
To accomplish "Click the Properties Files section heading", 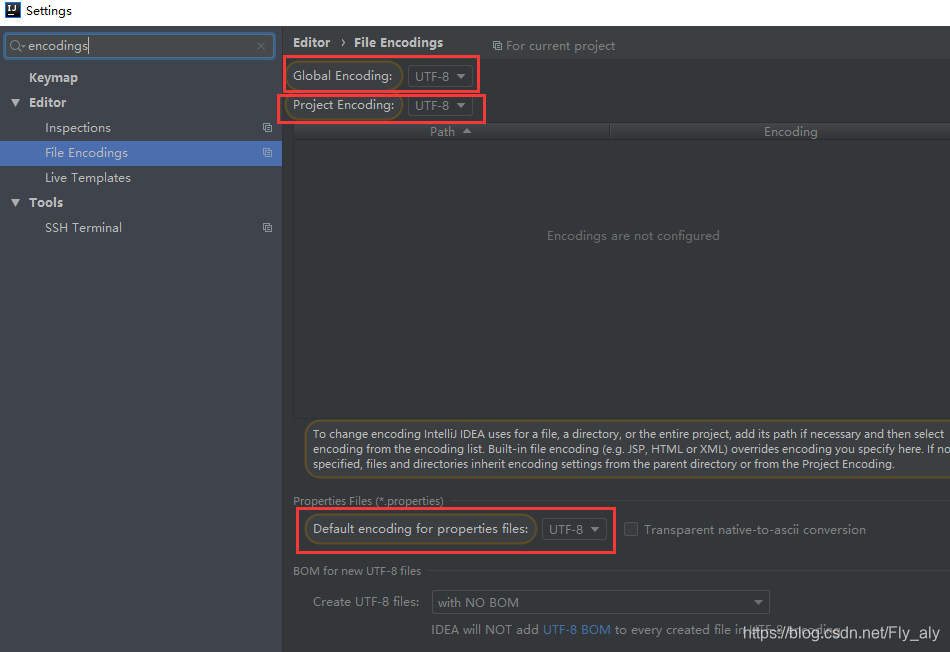I will coord(368,501).
